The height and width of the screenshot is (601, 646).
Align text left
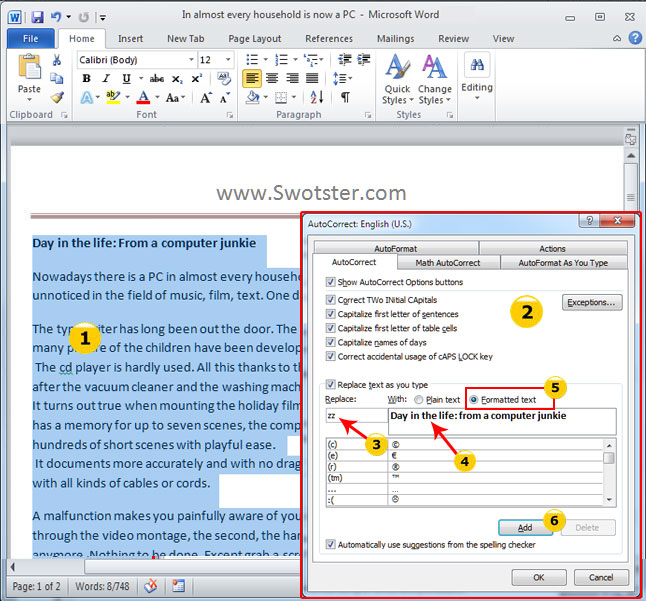tap(252, 78)
